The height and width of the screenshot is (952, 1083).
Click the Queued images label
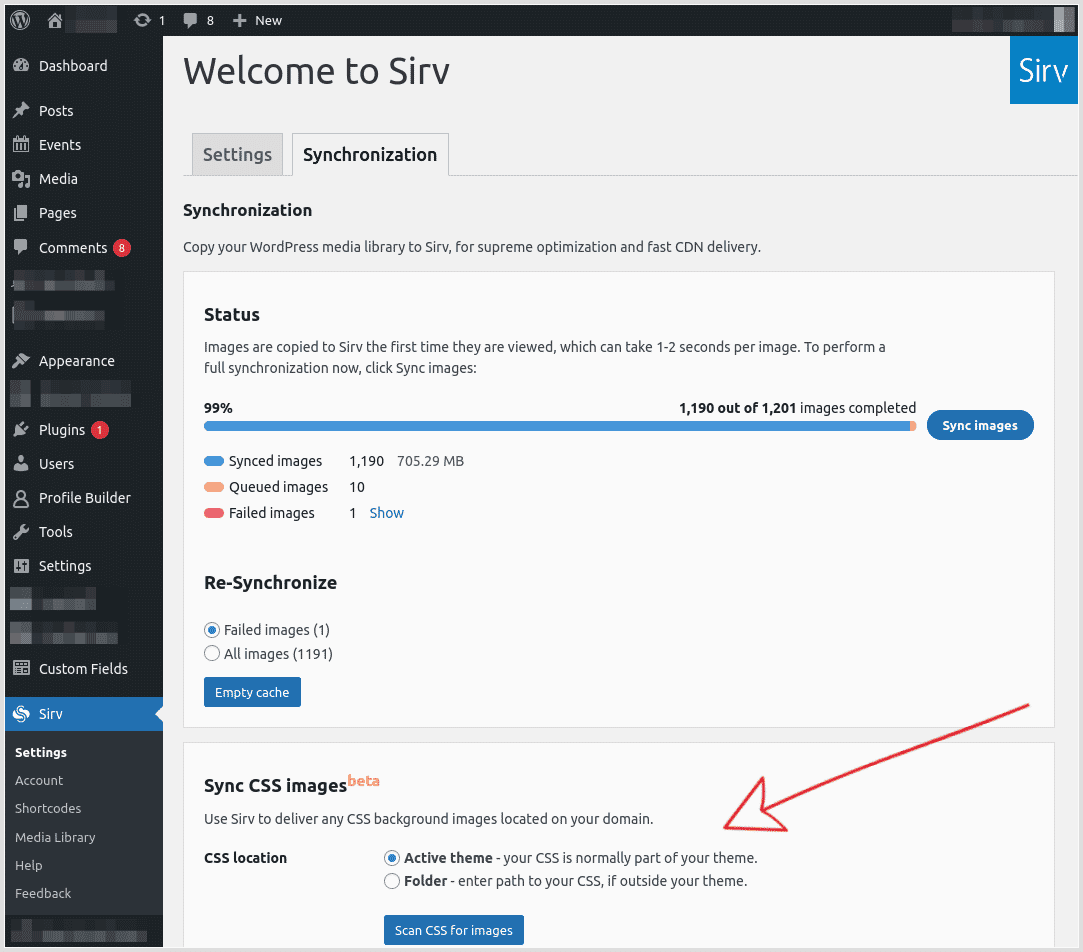tap(278, 487)
